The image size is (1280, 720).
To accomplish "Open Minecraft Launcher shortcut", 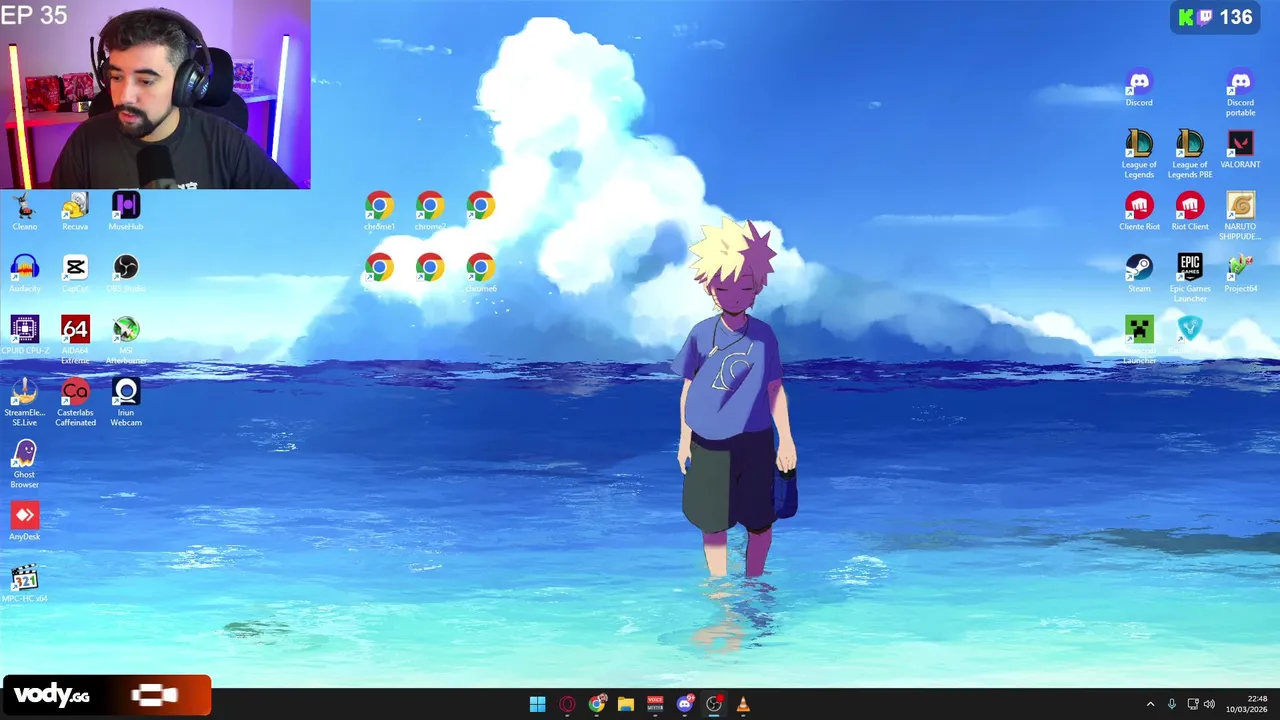I will (1139, 340).
